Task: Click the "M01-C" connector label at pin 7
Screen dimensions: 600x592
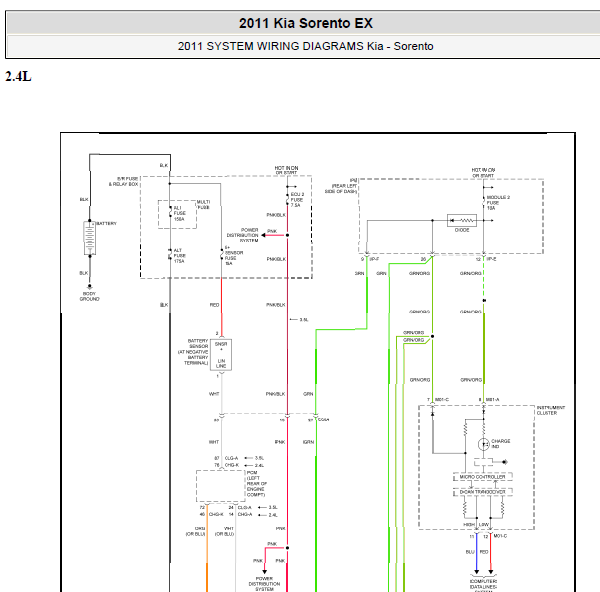Action: tap(442, 400)
